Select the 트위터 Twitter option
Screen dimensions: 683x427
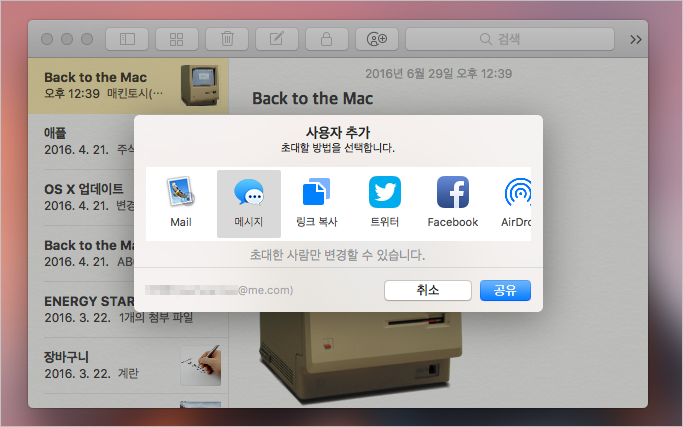pyautogui.click(x=385, y=203)
